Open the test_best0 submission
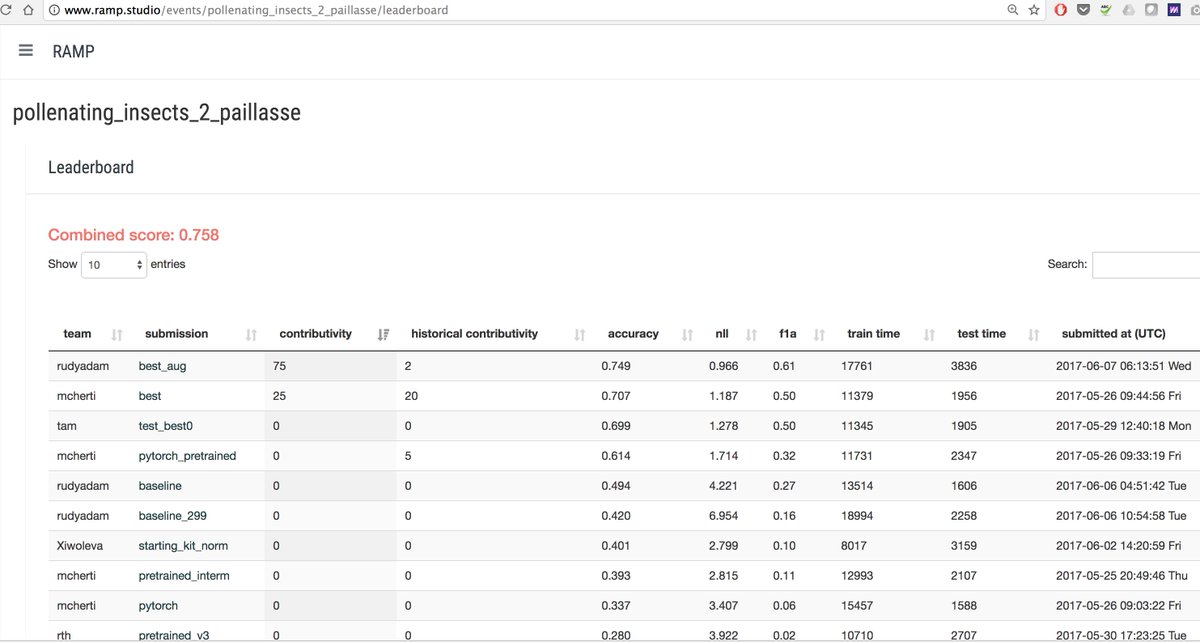The height and width of the screenshot is (642, 1200). coord(165,426)
